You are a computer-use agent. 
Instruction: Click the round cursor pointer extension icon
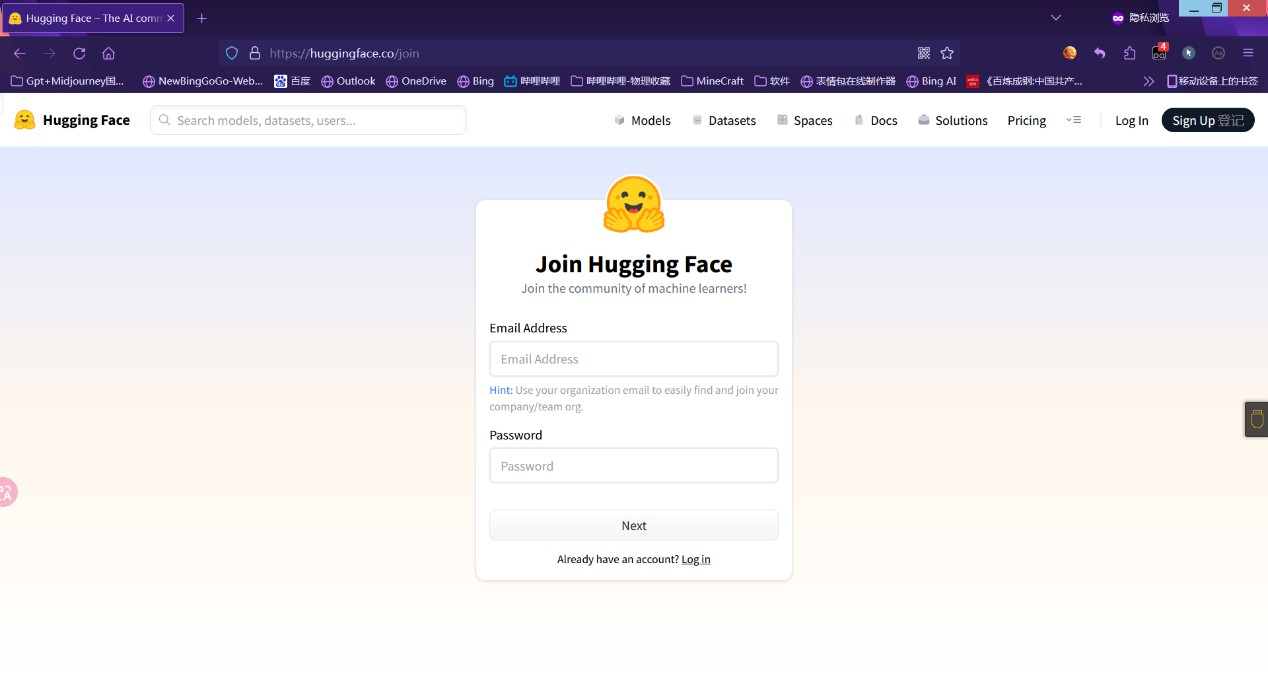[1189, 53]
